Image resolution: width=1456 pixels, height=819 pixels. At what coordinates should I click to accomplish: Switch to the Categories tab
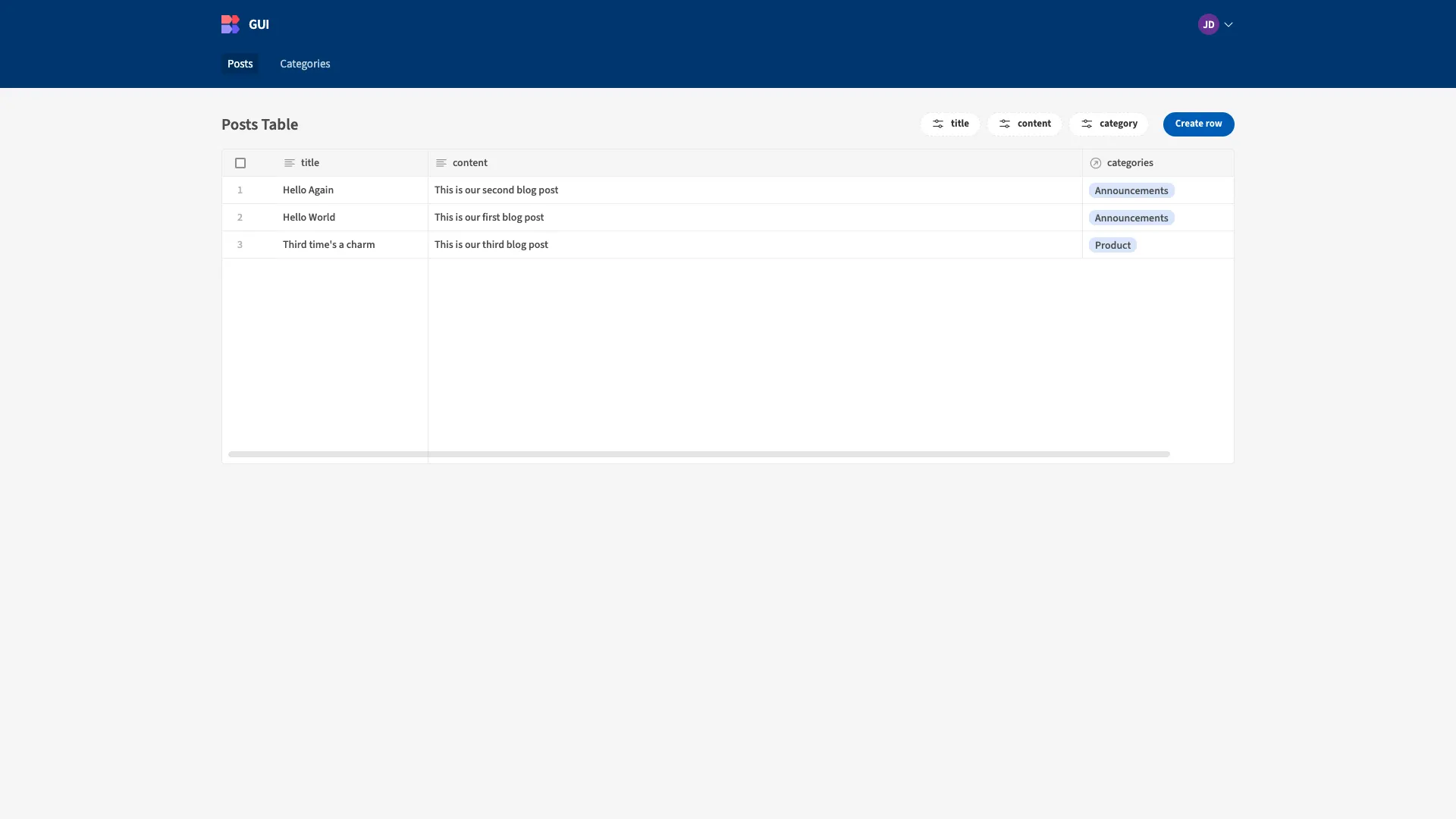305,64
